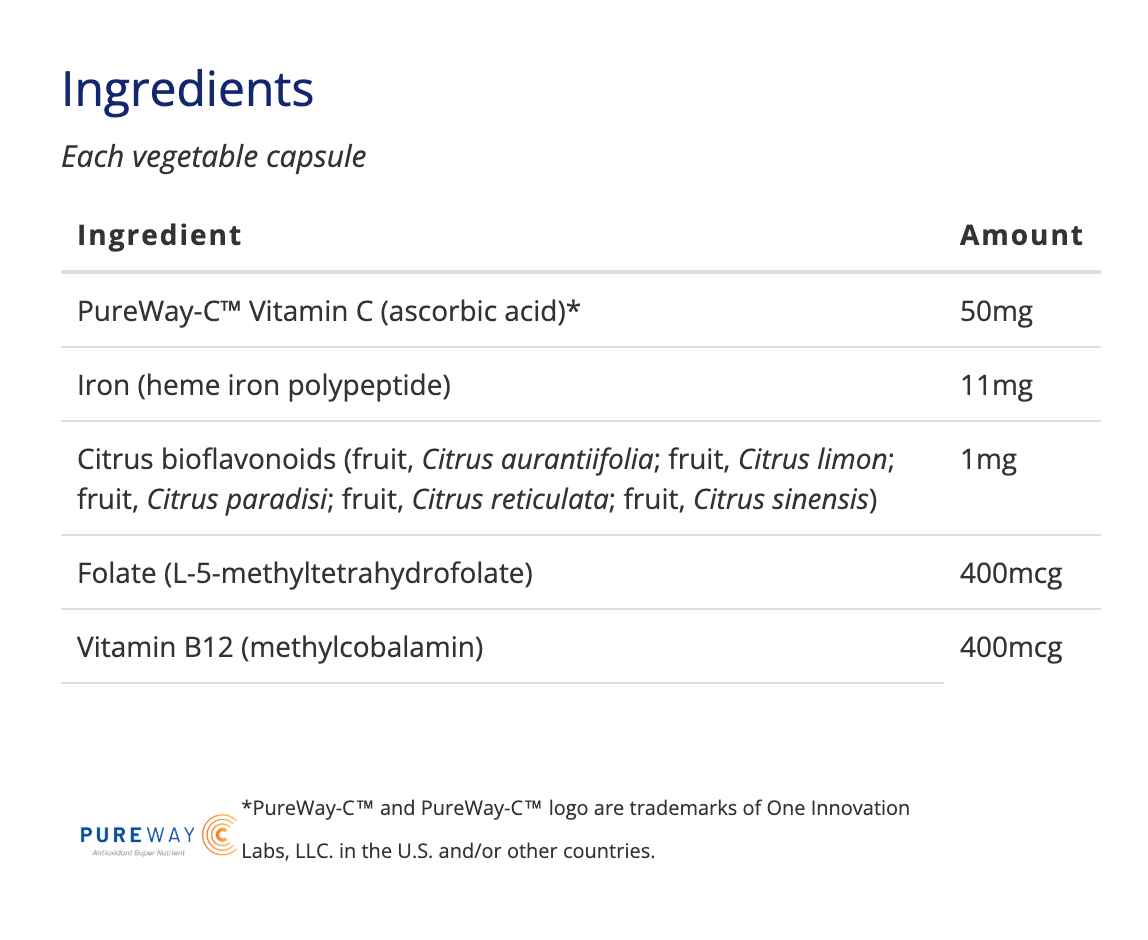Click the Folate 400mcg amount

point(1010,572)
